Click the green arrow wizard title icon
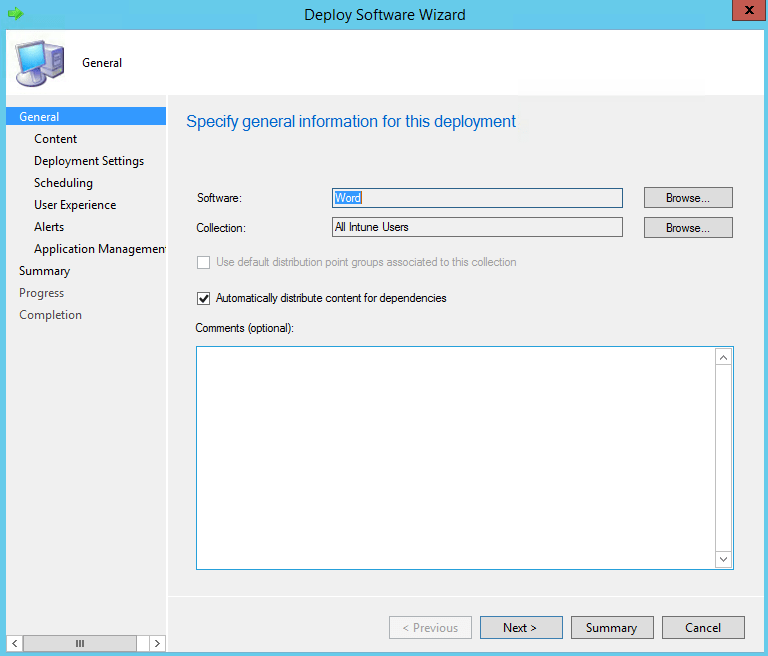 click(15, 14)
